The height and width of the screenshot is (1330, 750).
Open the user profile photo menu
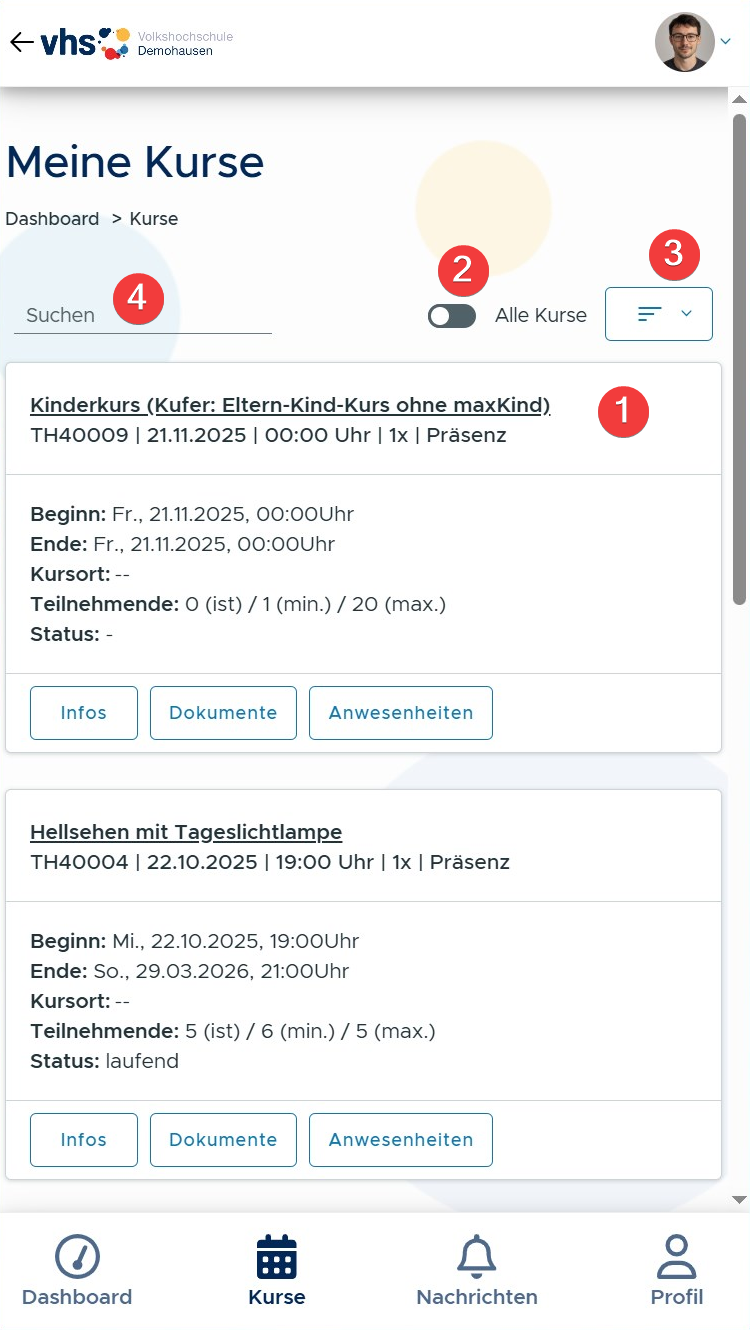click(x=685, y=42)
